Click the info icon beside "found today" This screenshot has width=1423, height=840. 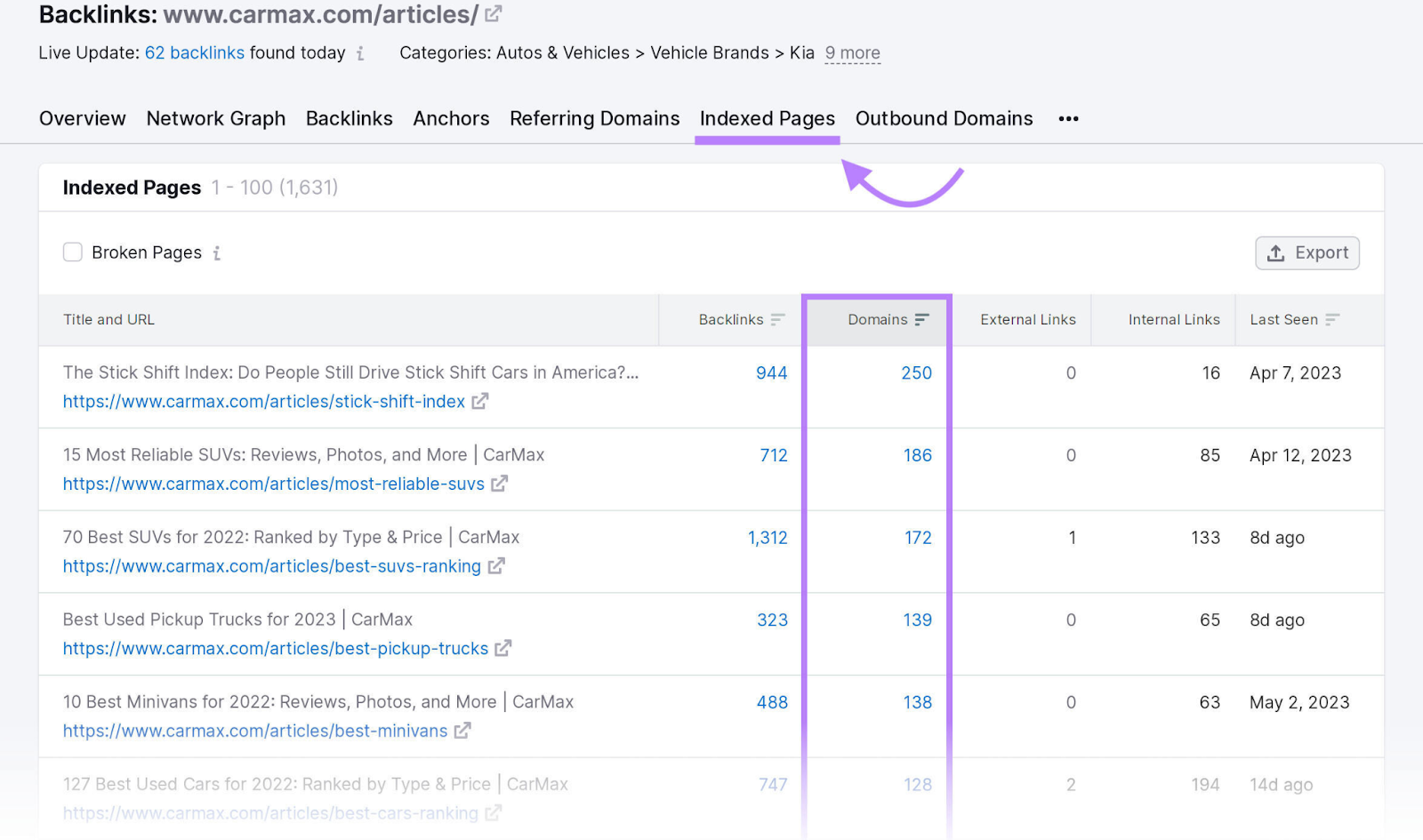360,53
